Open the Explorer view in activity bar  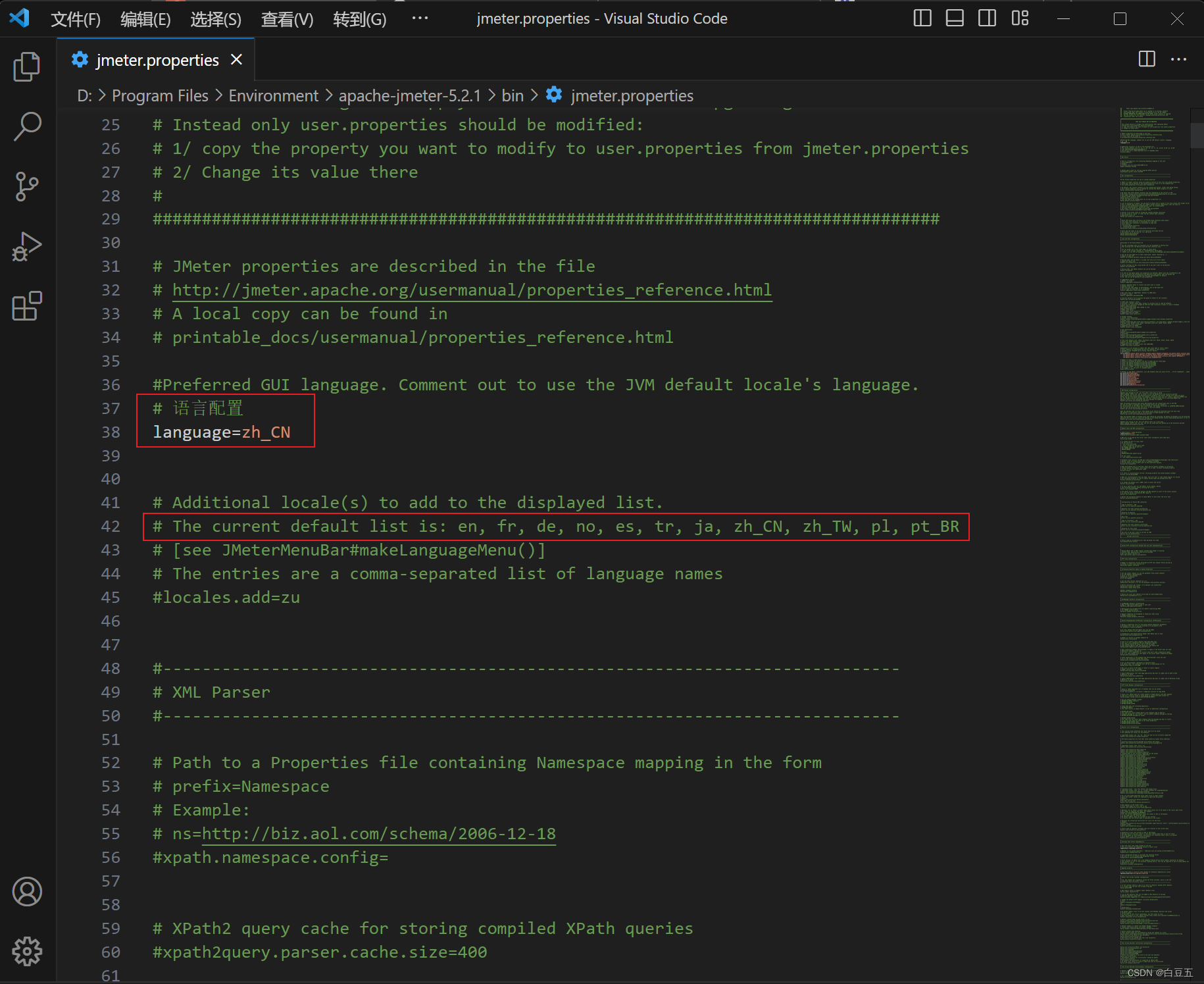27,66
